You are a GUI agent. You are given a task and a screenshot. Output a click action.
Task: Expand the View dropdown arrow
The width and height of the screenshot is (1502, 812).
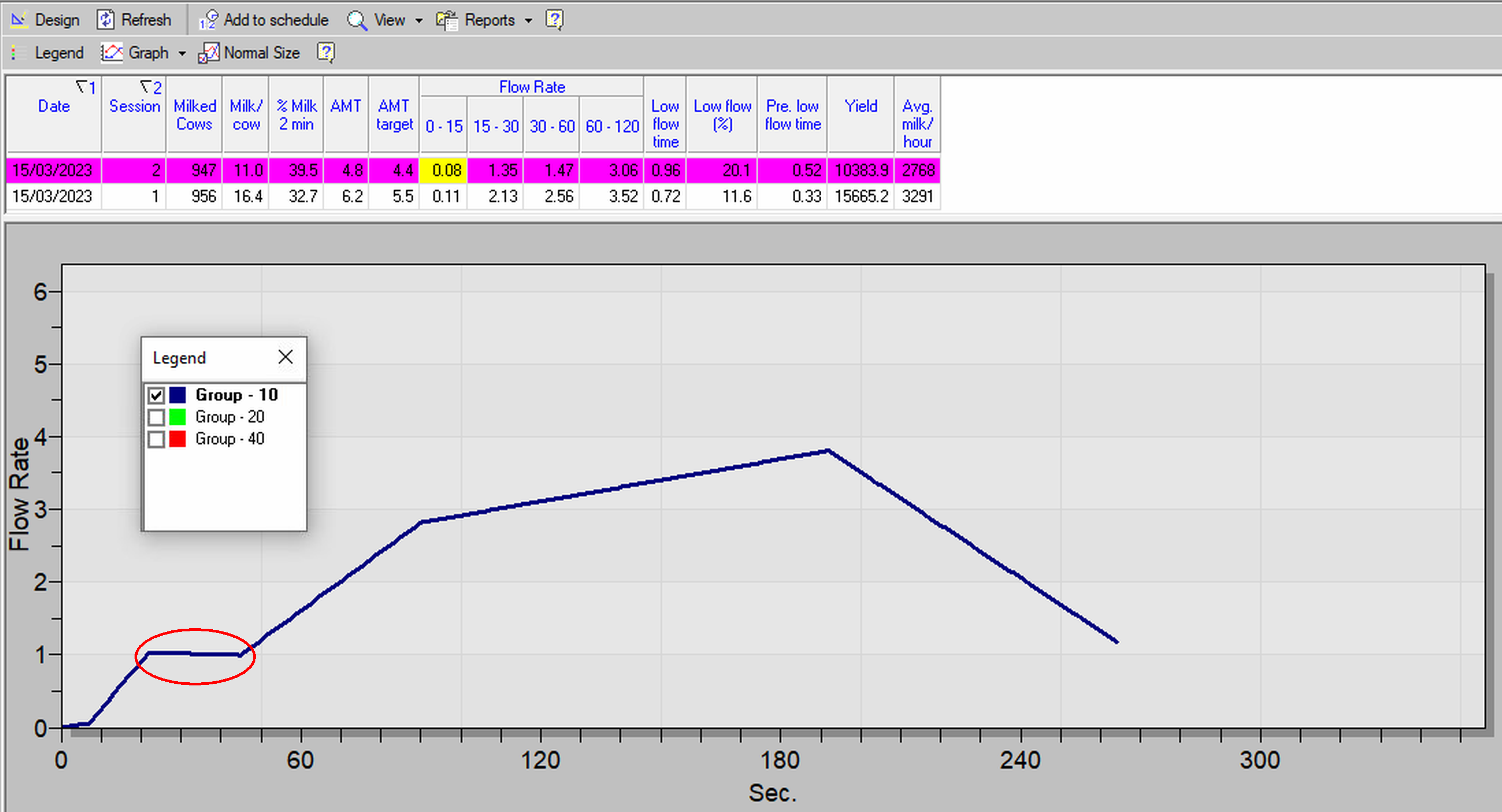pos(419,21)
